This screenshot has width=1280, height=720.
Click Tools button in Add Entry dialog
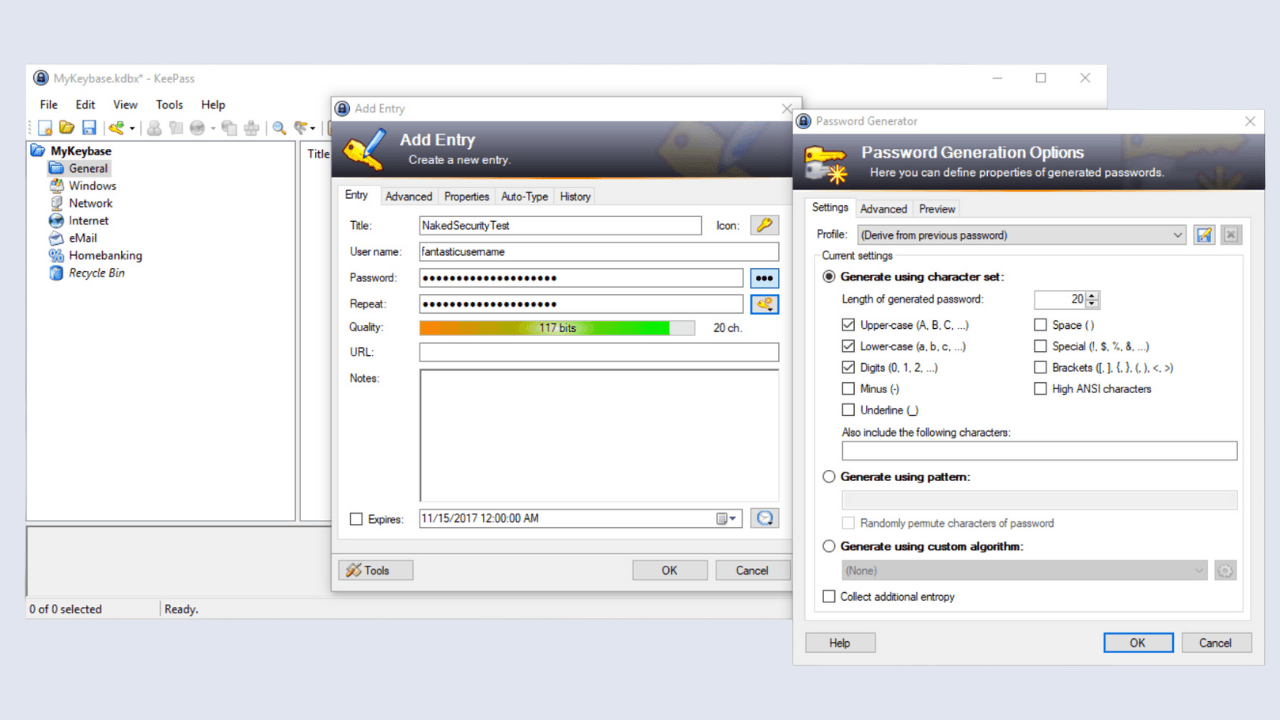tap(376, 570)
